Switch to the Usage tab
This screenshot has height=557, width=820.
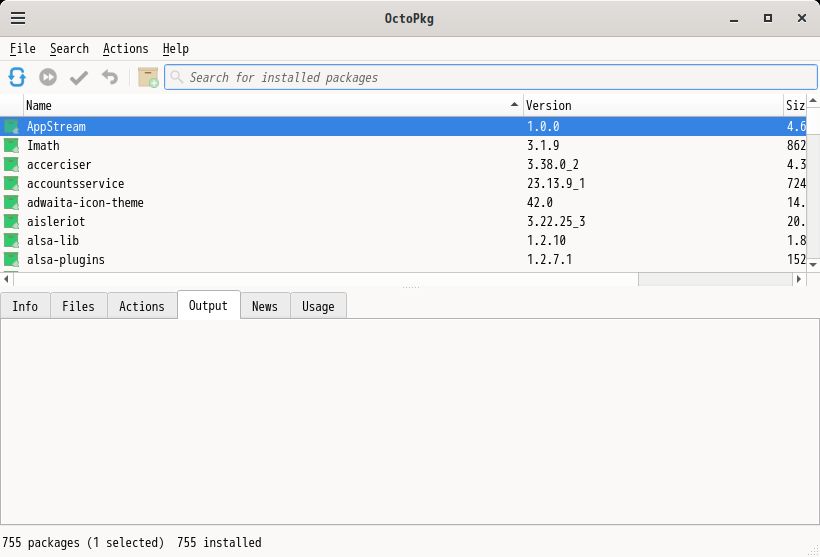[x=318, y=306]
